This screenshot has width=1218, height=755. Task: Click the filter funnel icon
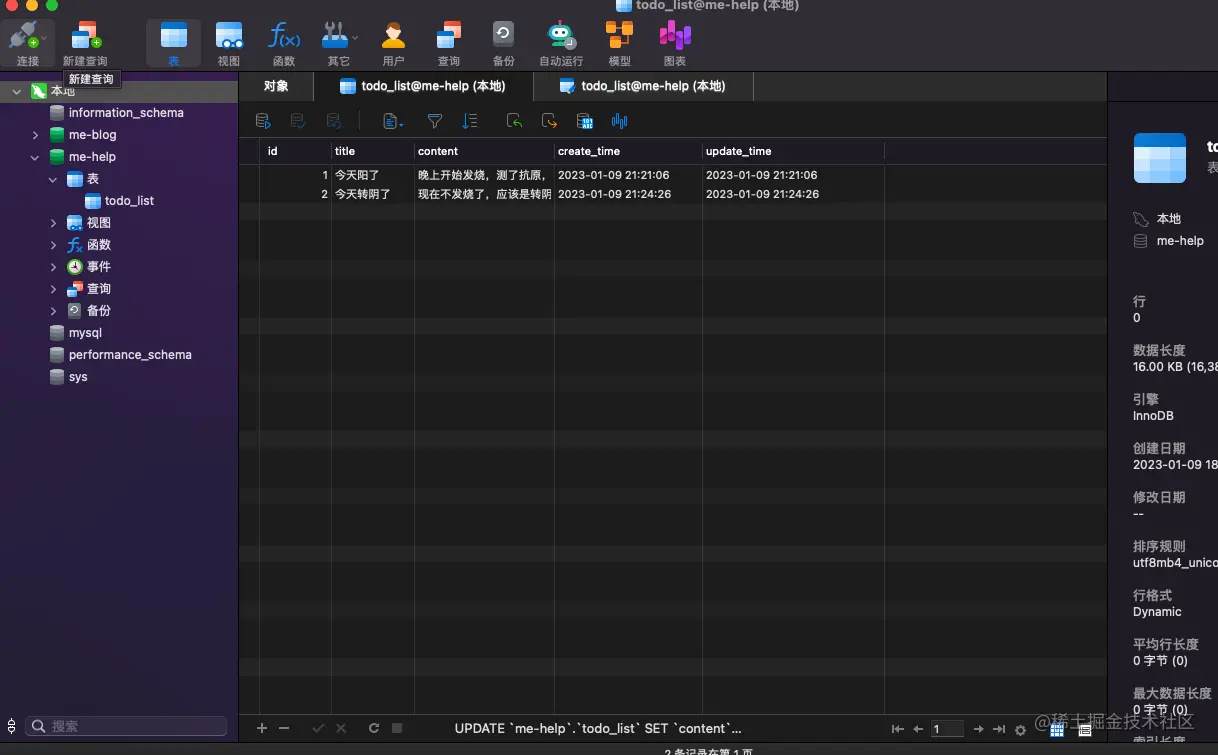(435, 121)
